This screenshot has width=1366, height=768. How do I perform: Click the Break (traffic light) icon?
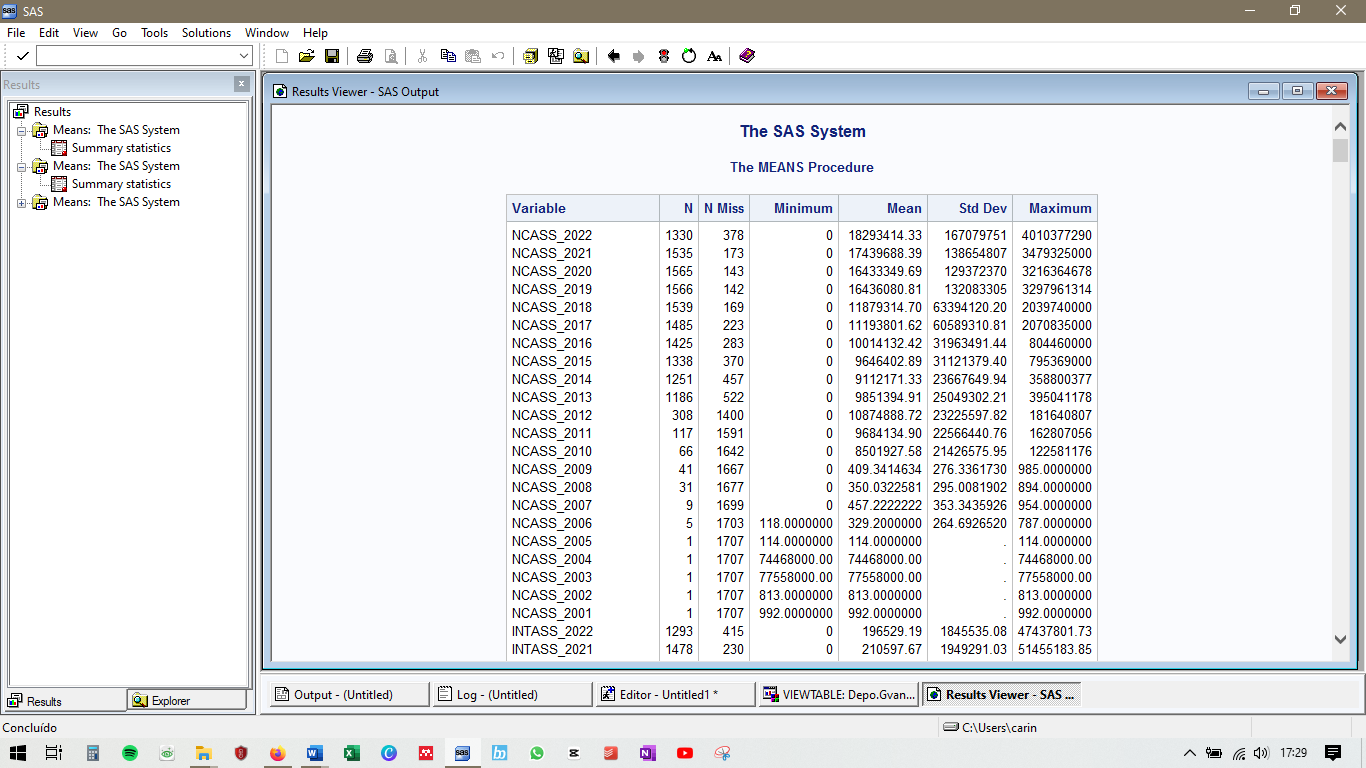[663, 56]
